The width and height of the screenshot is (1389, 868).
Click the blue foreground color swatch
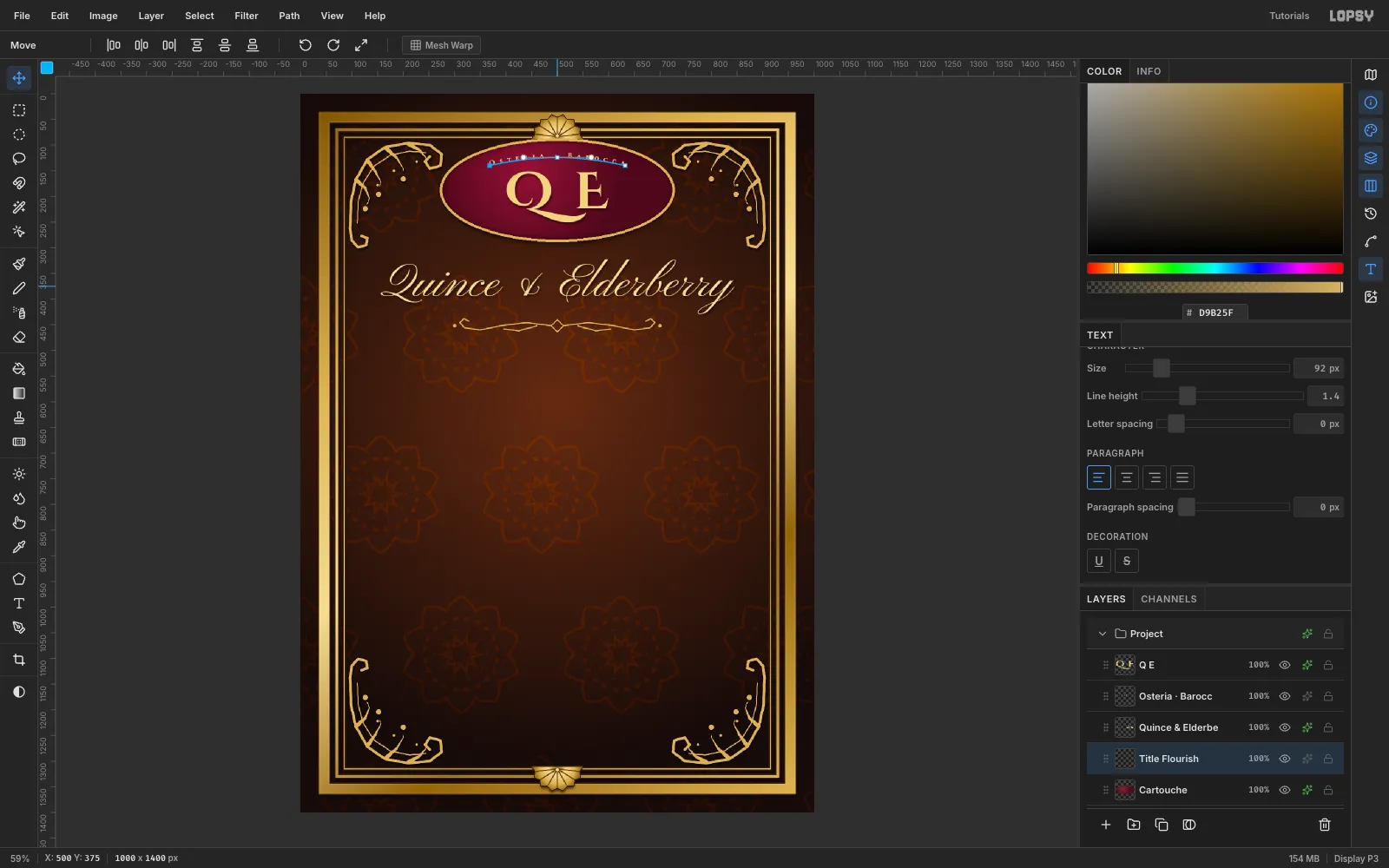(47, 67)
